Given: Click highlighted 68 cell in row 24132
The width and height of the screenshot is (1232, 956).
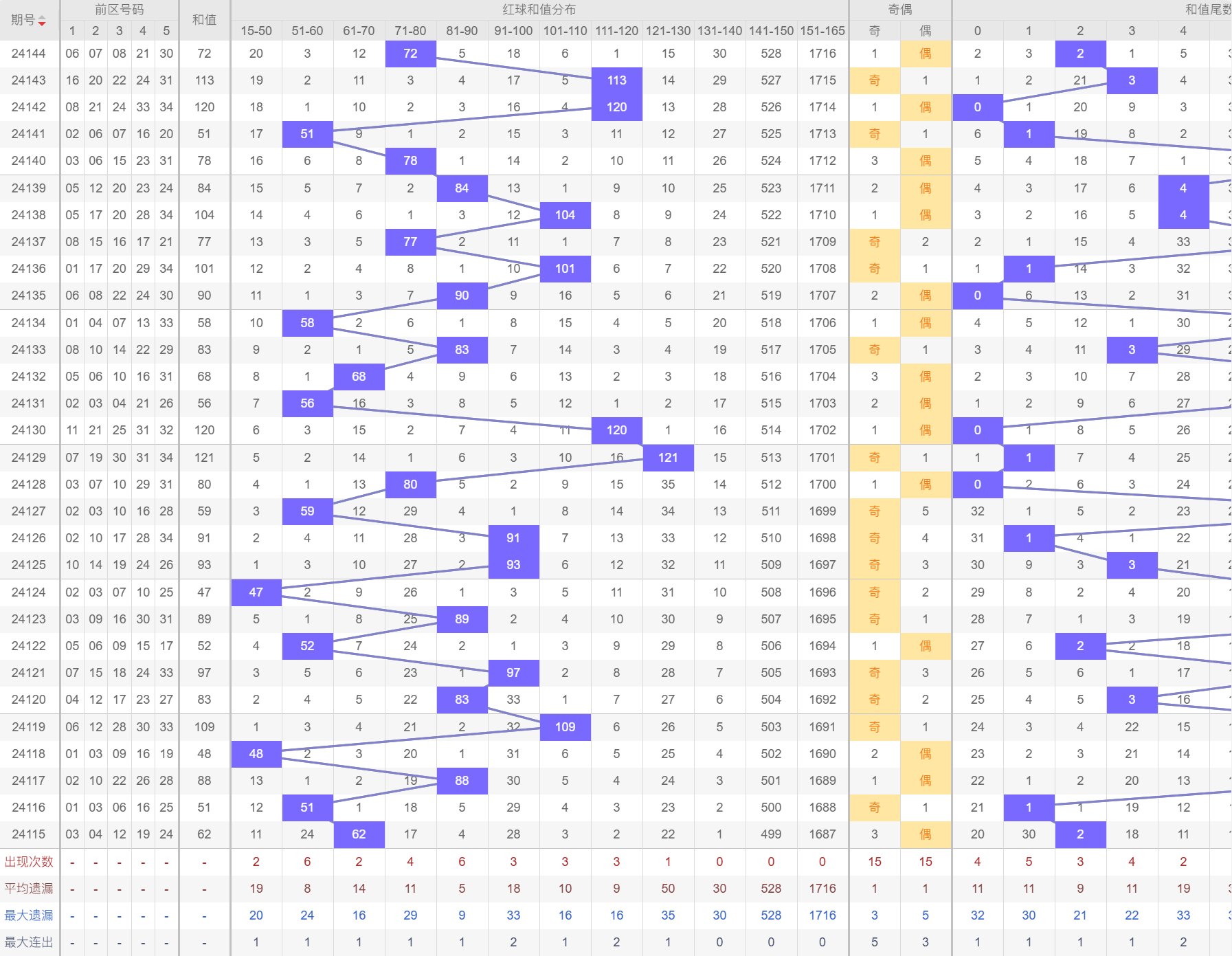Looking at the screenshot, I should tap(359, 377).
